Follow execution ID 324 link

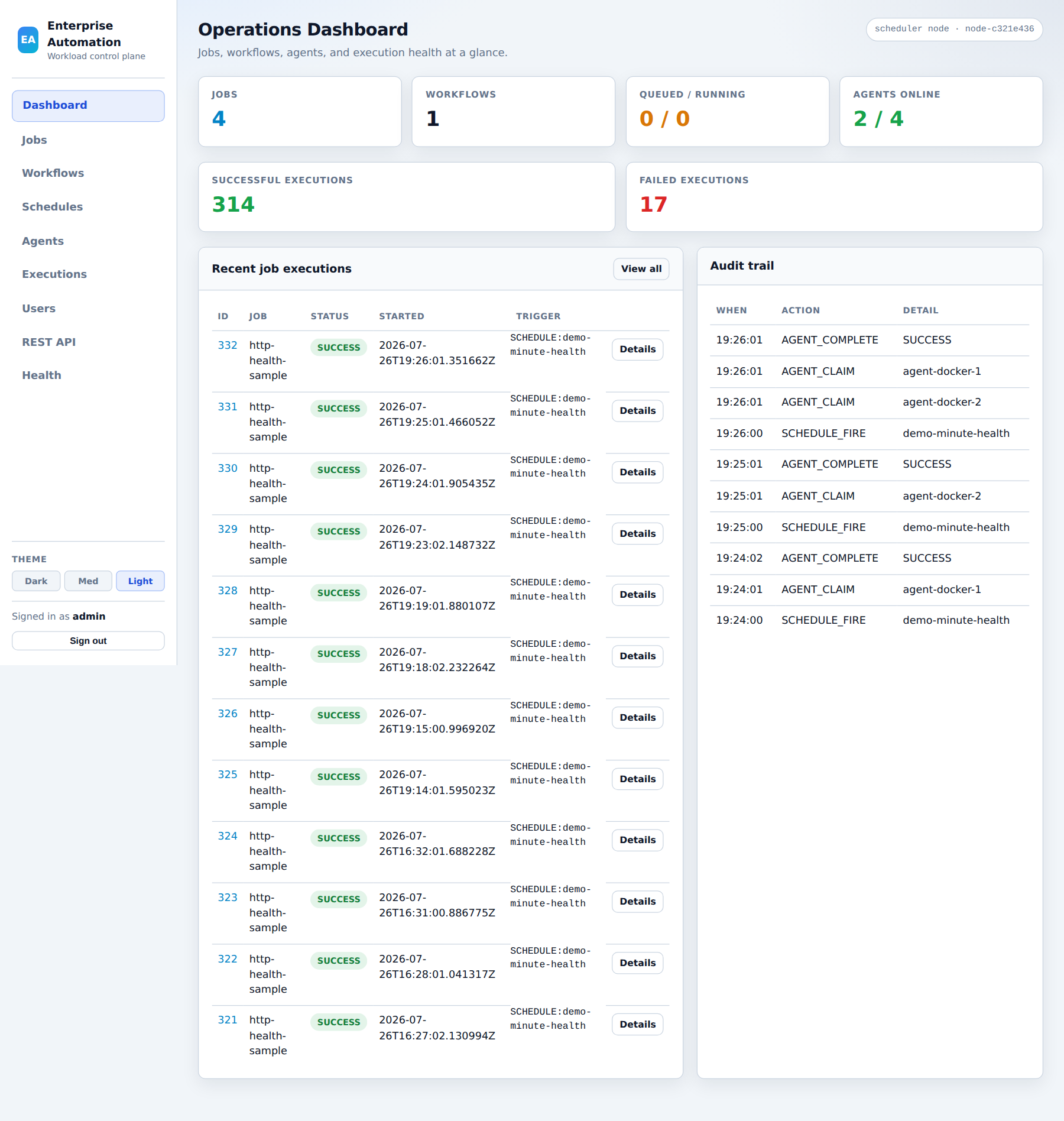click(x=228, y=836)
